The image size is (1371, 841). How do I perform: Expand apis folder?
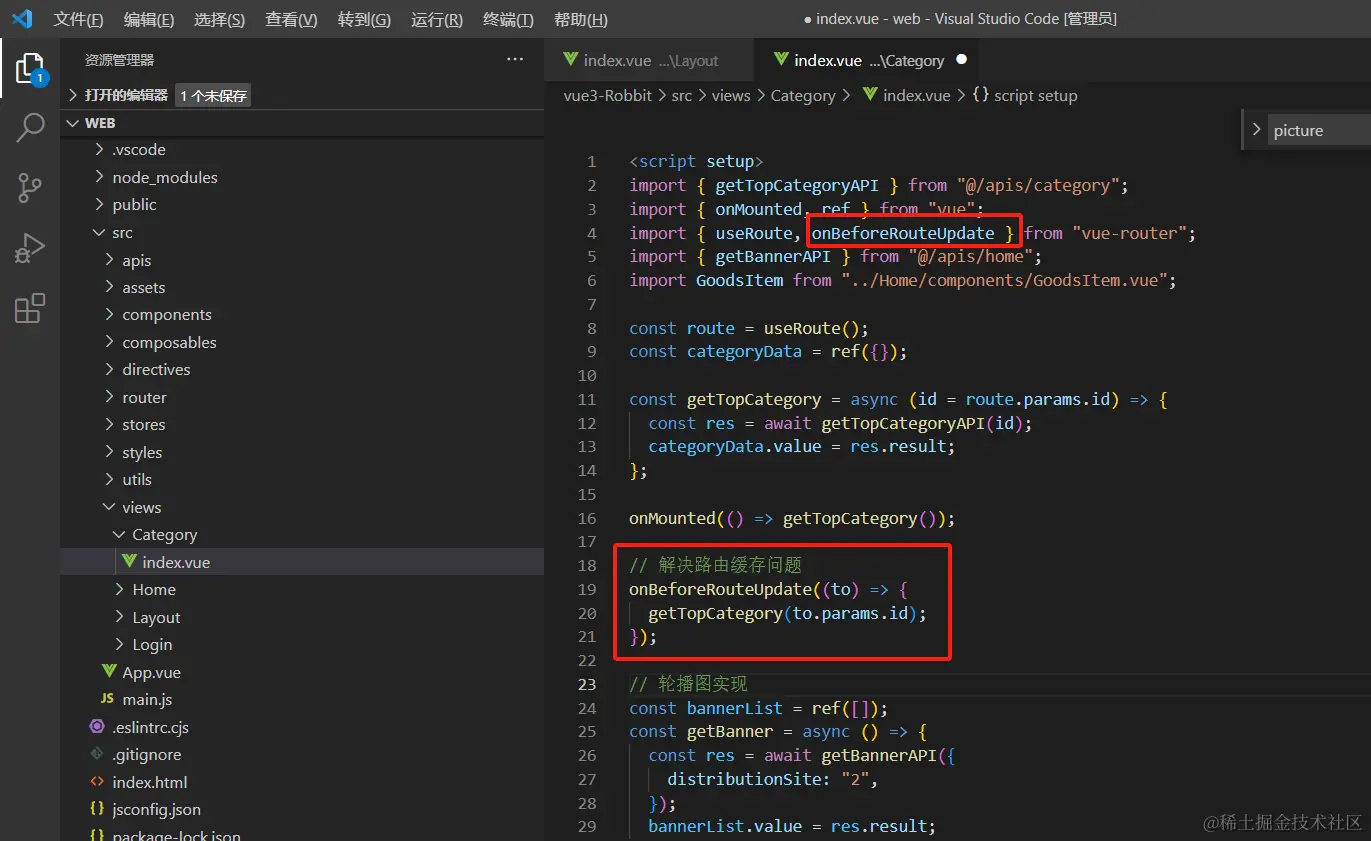(x=302, y=260)
